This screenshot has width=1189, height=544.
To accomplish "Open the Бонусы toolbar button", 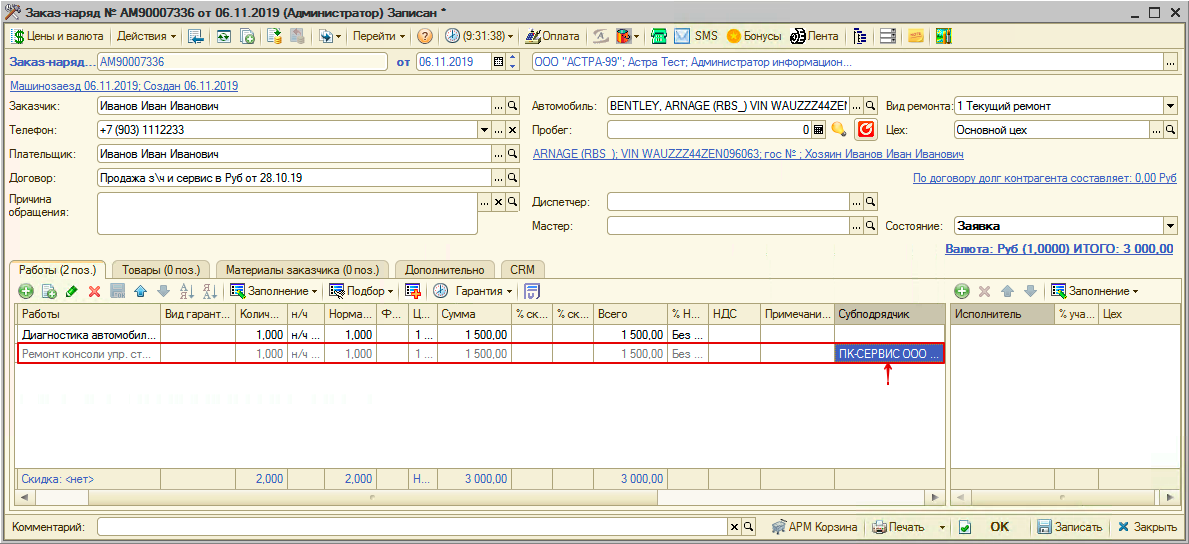I will pos(754,36).
